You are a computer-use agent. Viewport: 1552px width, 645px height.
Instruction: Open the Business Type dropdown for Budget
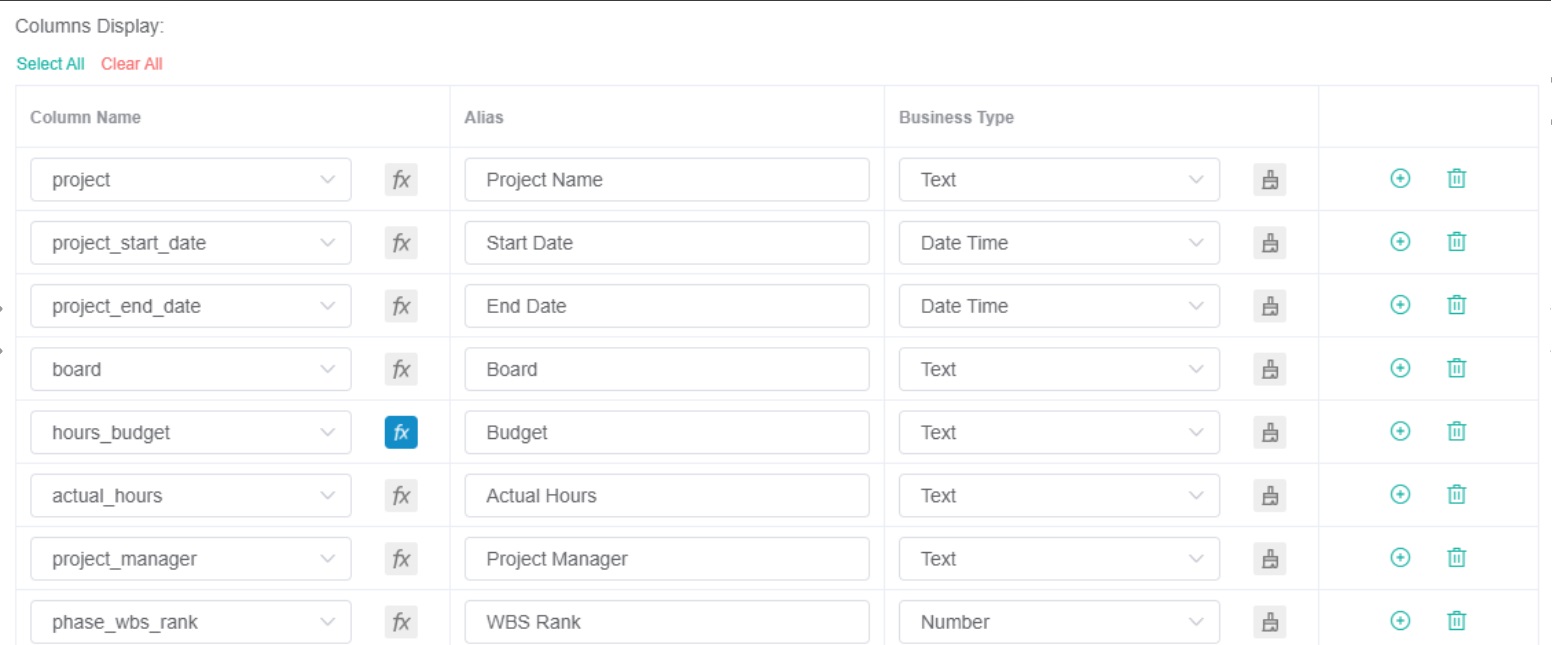[x=1059, y=432]
